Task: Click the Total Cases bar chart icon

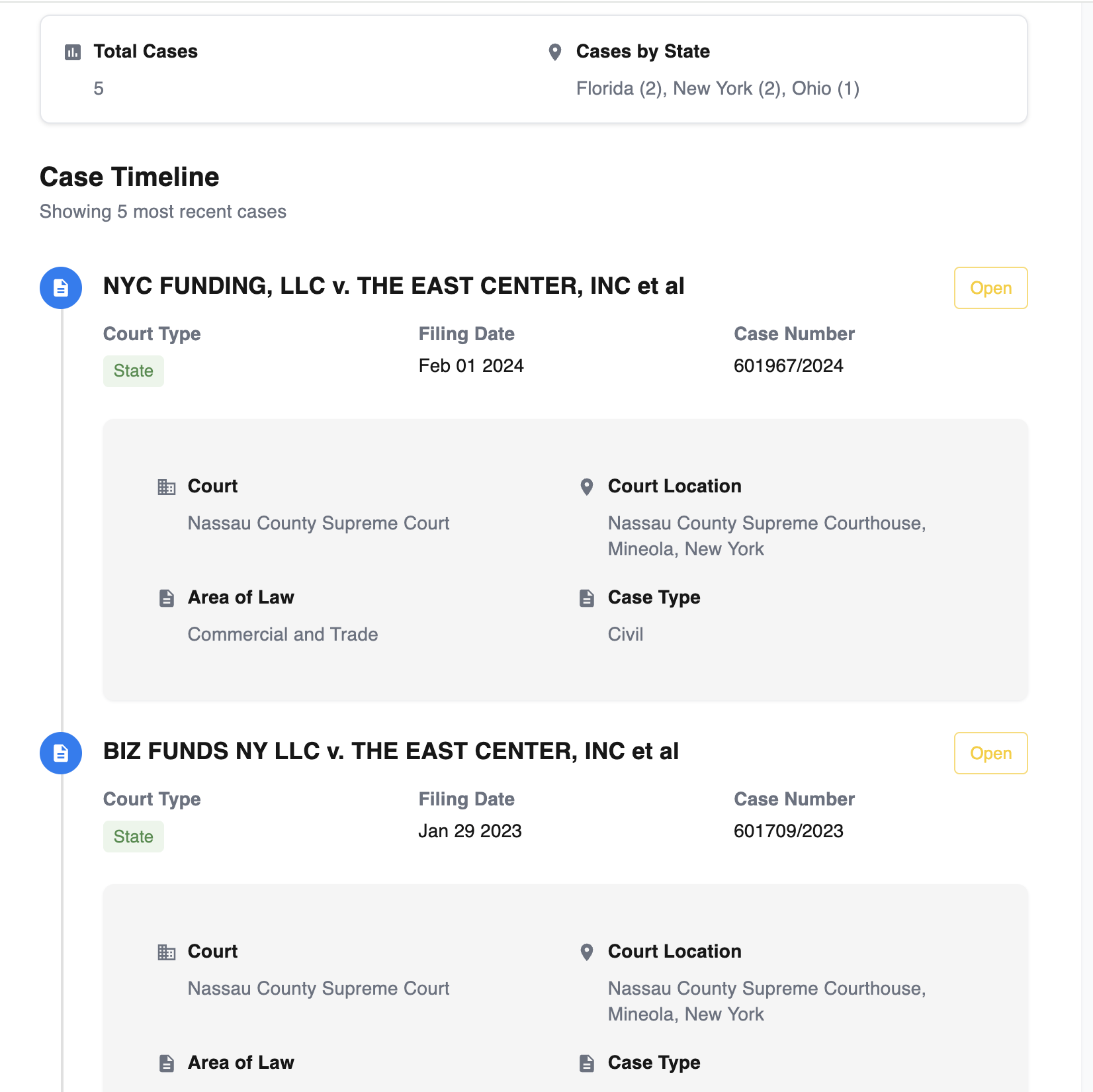Action: click(73, 52)
